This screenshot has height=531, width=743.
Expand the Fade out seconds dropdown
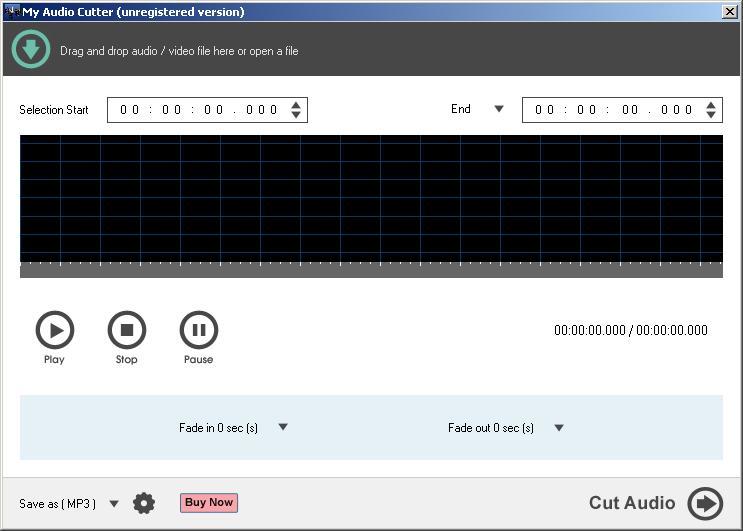559,428
